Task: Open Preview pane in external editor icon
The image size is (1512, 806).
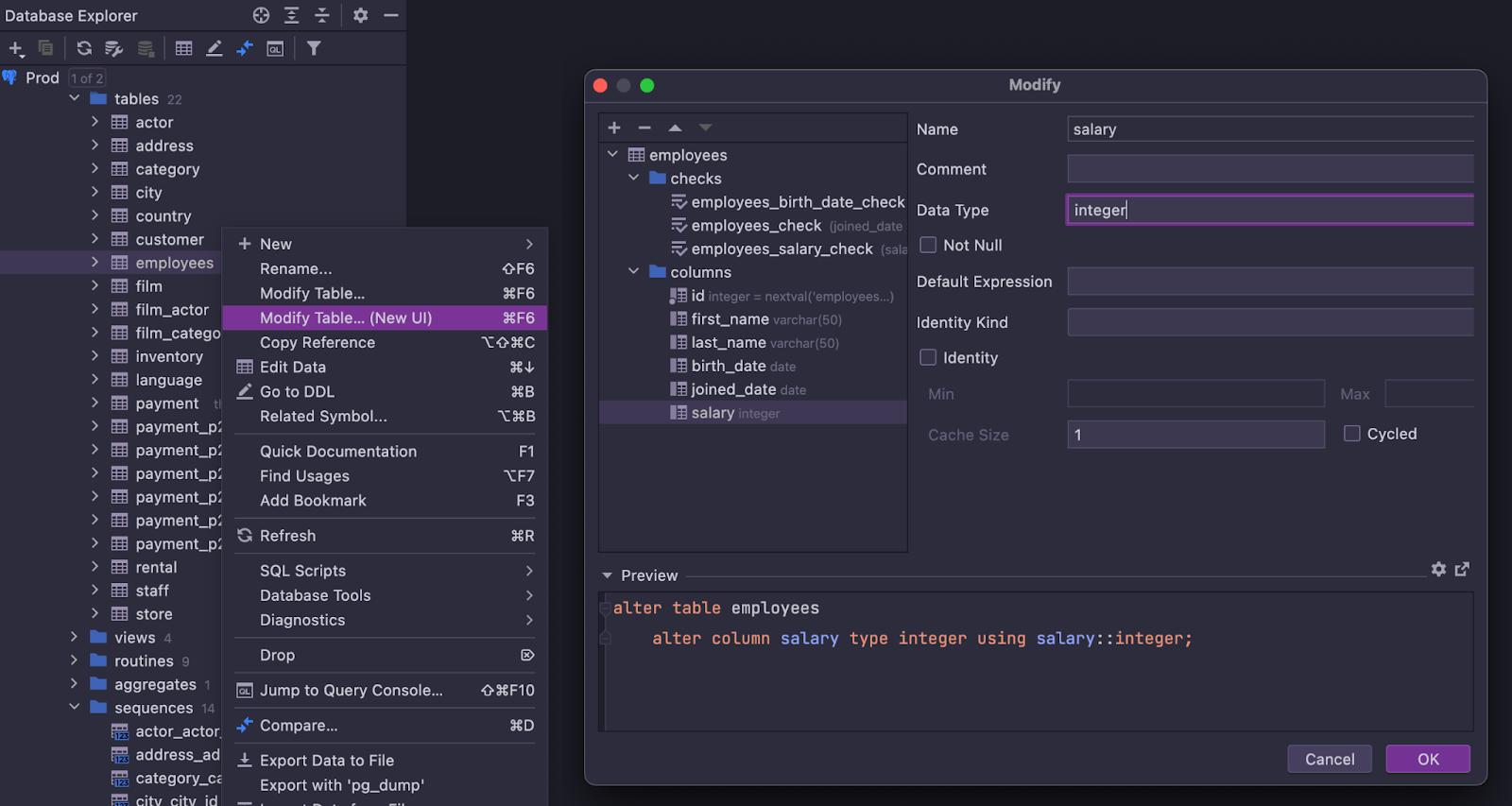Action: [x=1462, y=569]
